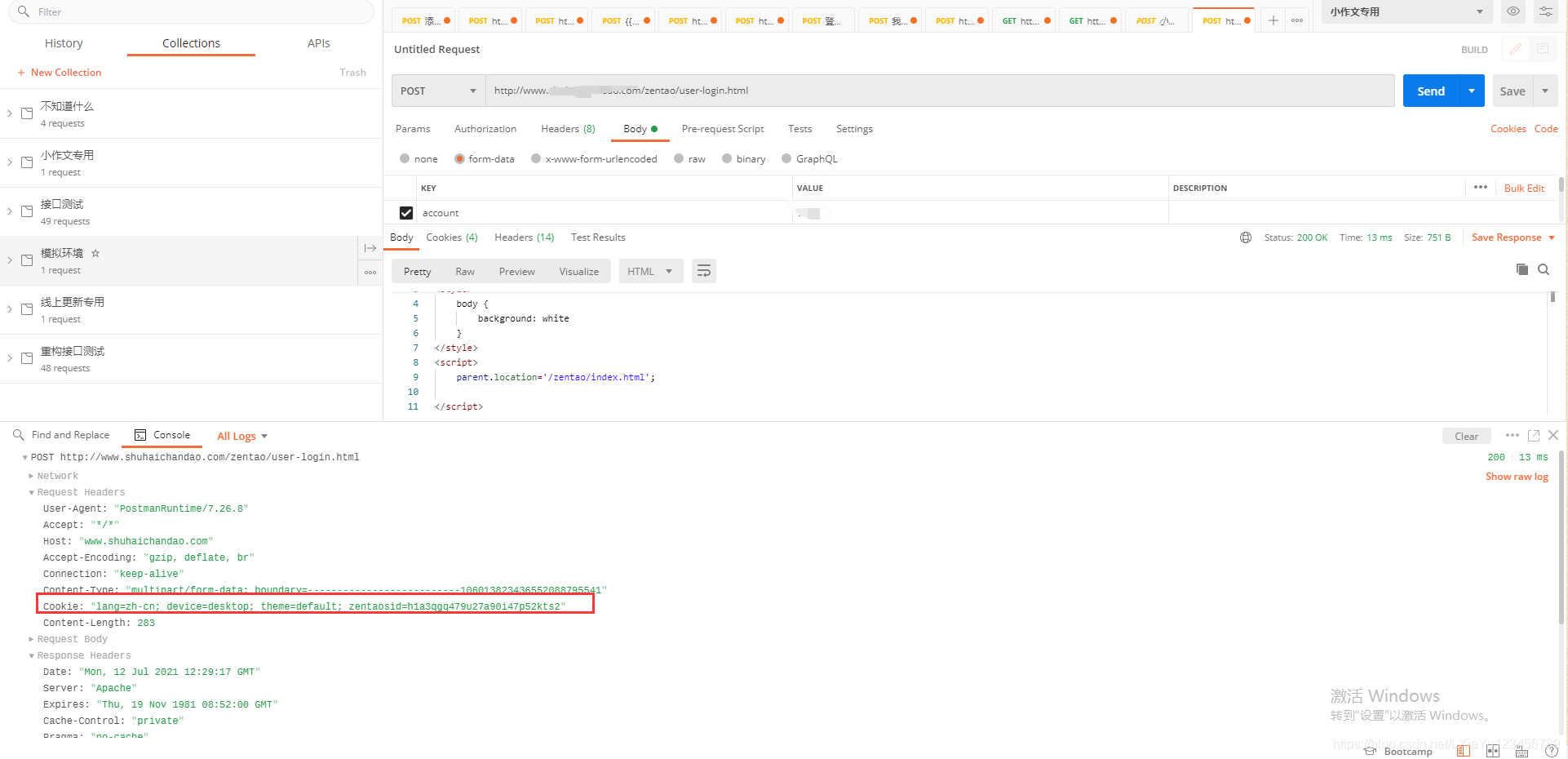This screenshot has width=1568, height=759.
Task: Click the filter search magnifier in sidebar
Action: [x=24, y=11]
